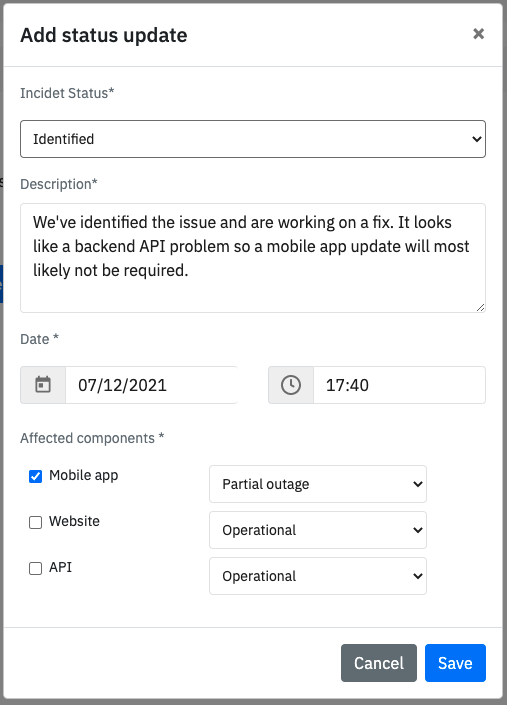Click the Website label text
Image resolution: width=507 pixels, height=705 pixels.
pos(74,521)
